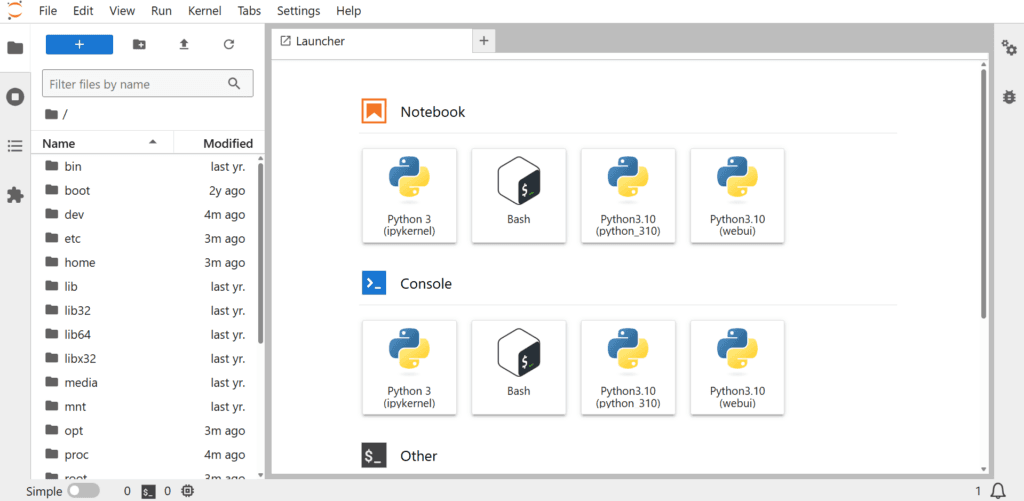Toggle the Simple interface mode switch

(x=83, y=491)
